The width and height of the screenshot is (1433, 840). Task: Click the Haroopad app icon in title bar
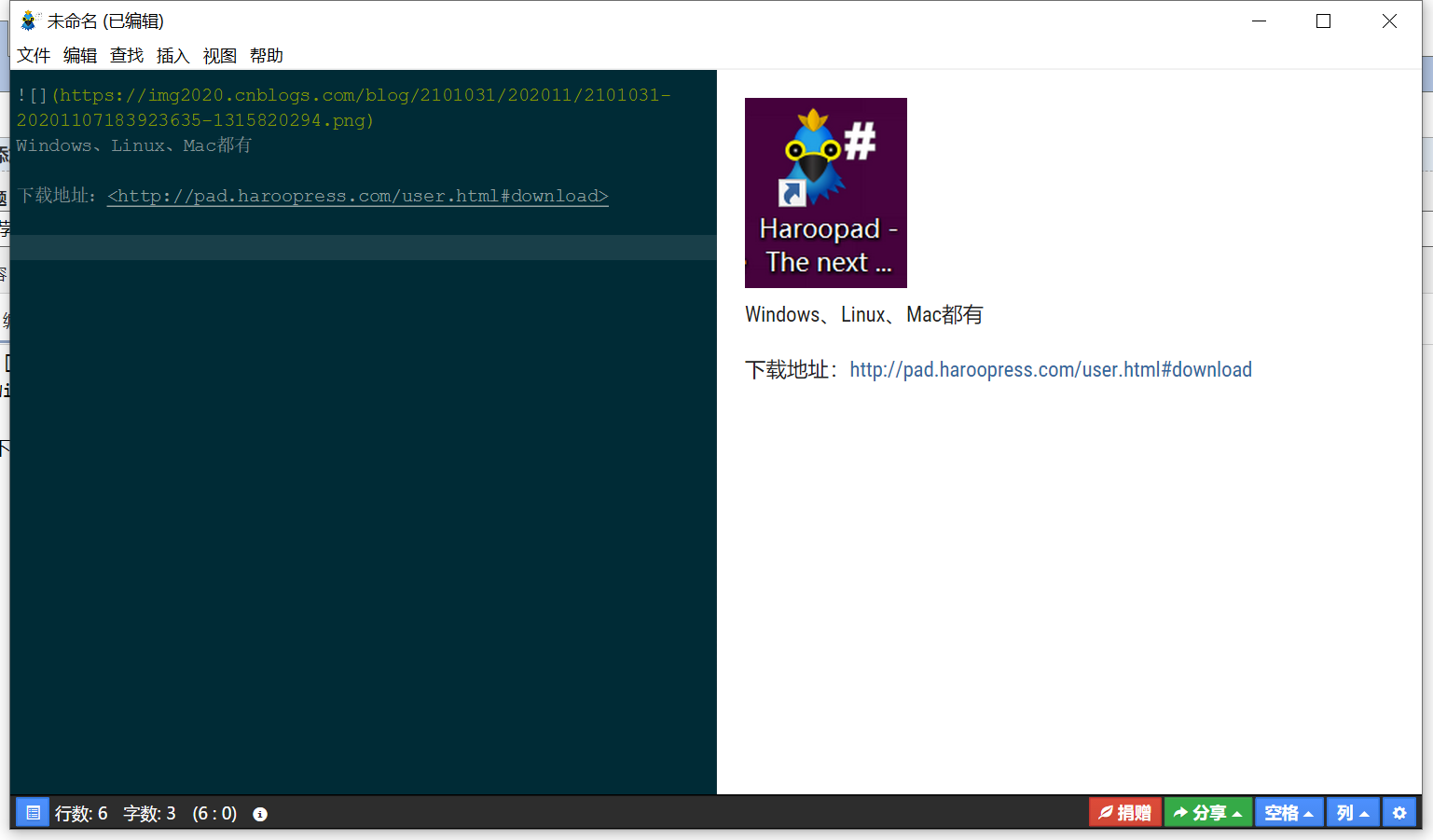[x=29, y=21]
